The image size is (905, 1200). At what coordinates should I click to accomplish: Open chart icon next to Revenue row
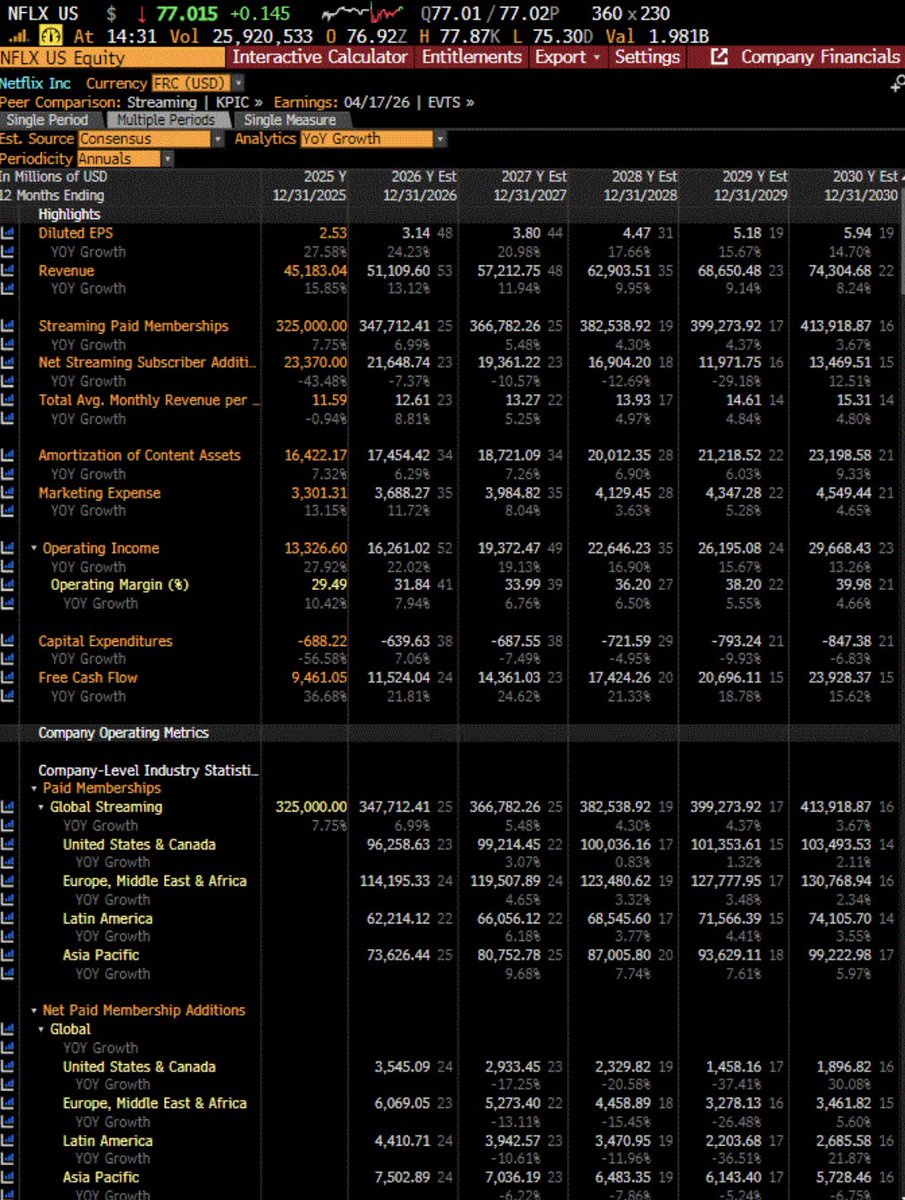(8, 271)
